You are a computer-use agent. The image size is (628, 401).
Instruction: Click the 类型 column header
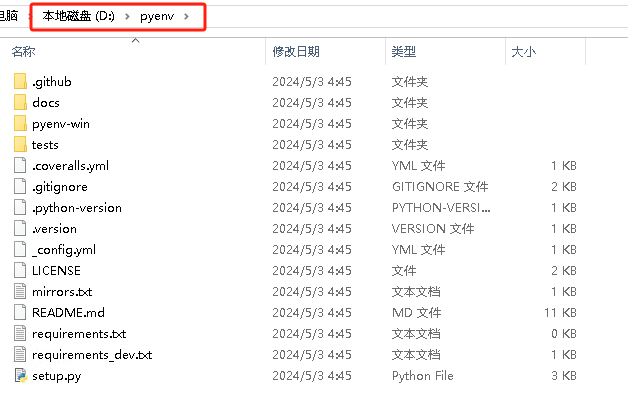coord(403,51)
